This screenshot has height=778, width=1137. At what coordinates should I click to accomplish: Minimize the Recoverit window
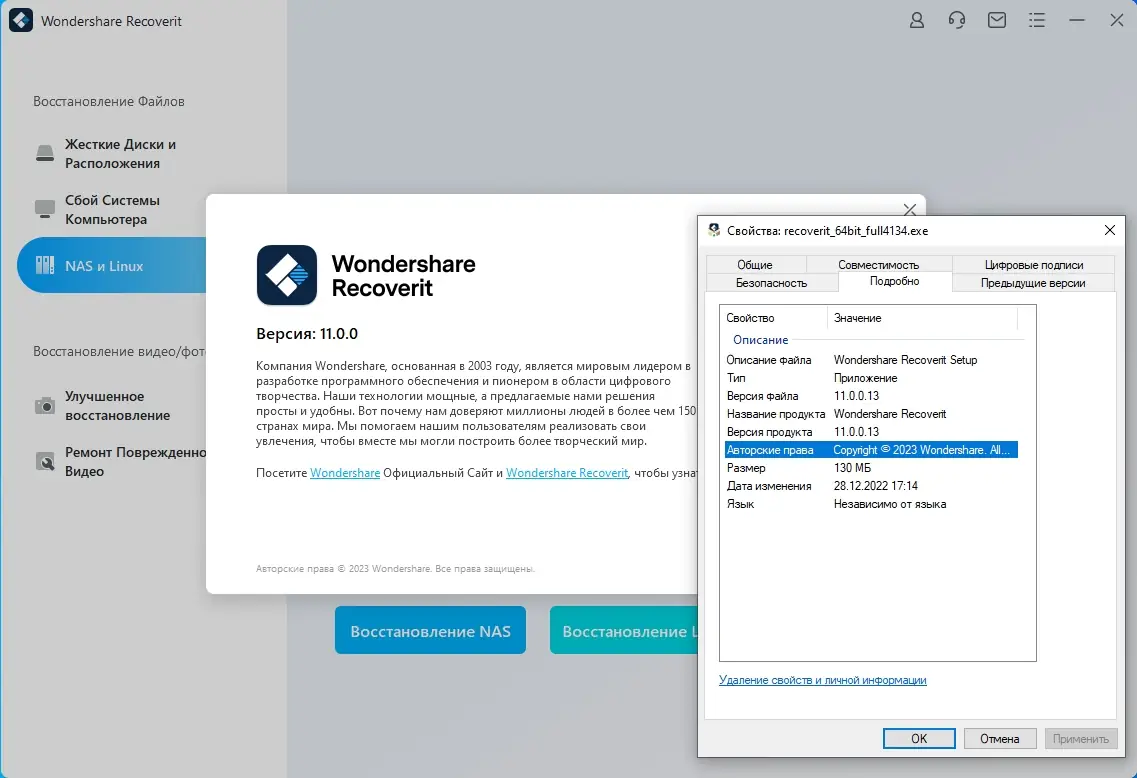(1077, 20)
